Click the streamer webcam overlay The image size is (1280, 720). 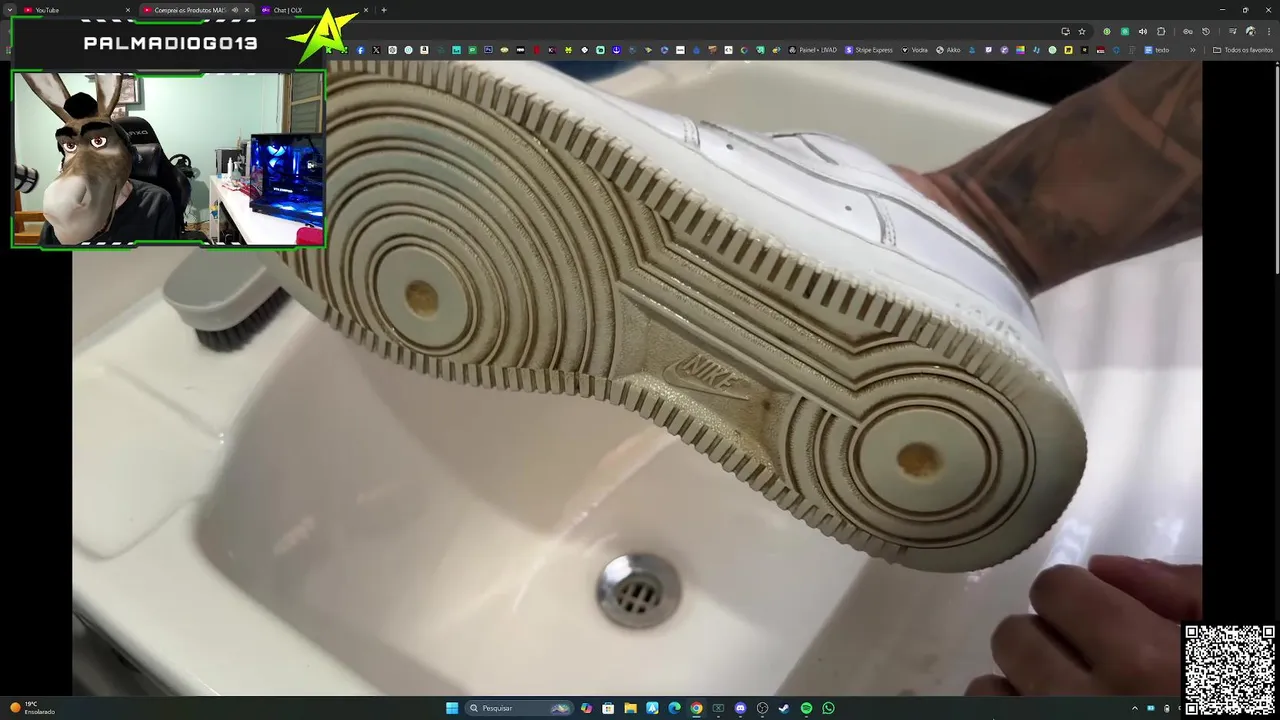tap(168, 158)
